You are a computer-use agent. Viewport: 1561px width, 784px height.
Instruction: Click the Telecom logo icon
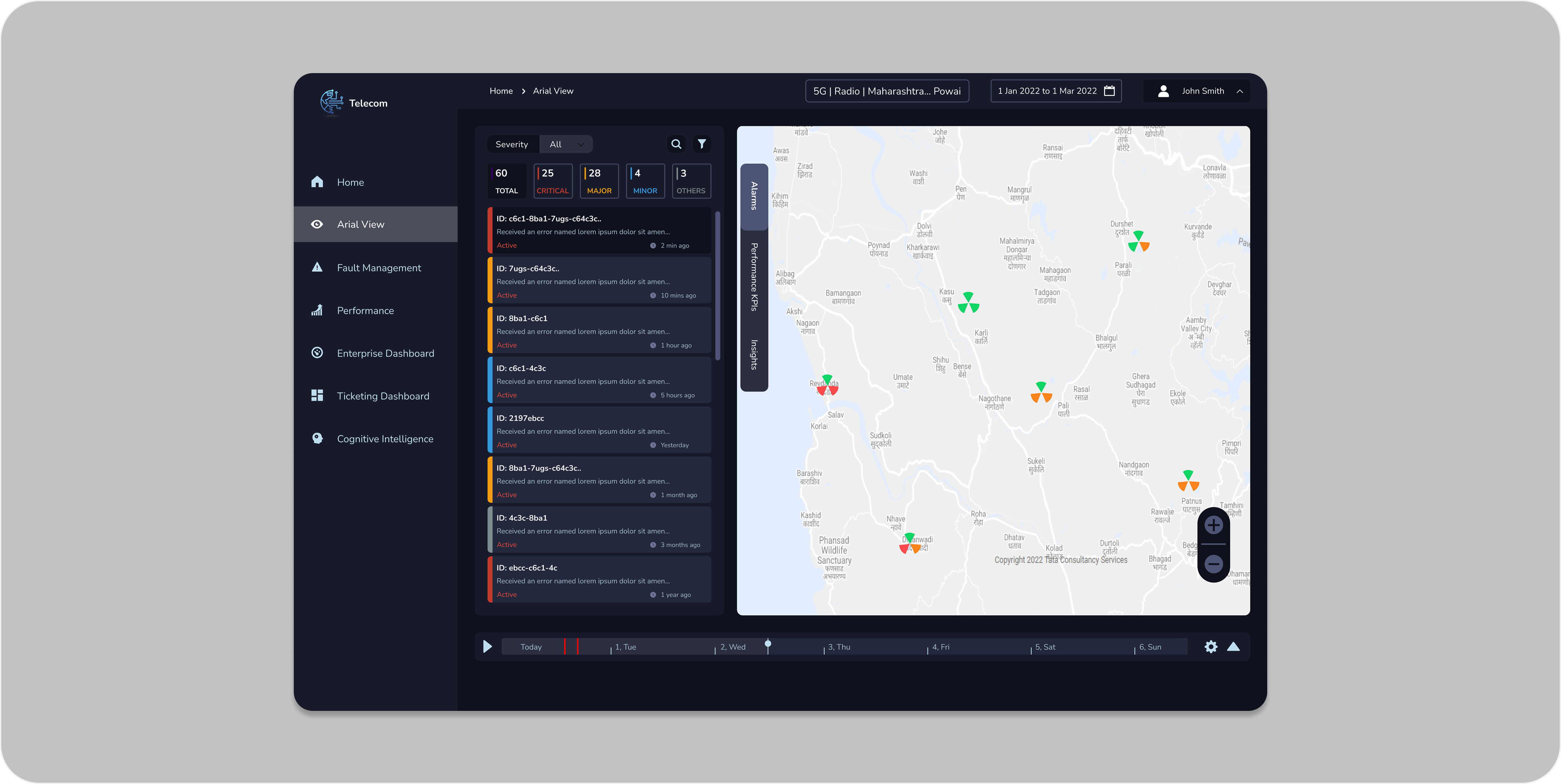tap(332, 102)
